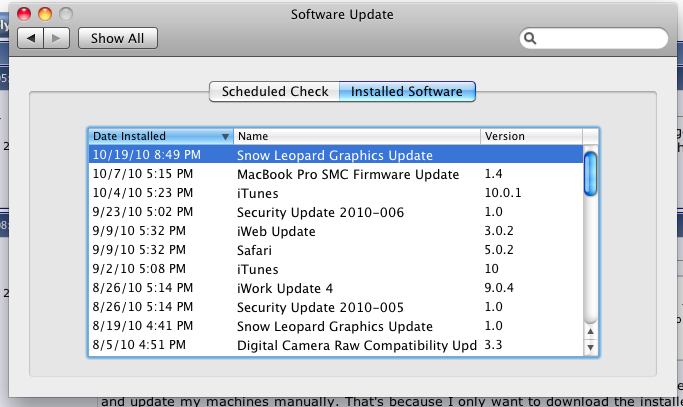Select the Security Update 2010-006 row
This screenshot has width=683, height=407.
pos(336,212)
